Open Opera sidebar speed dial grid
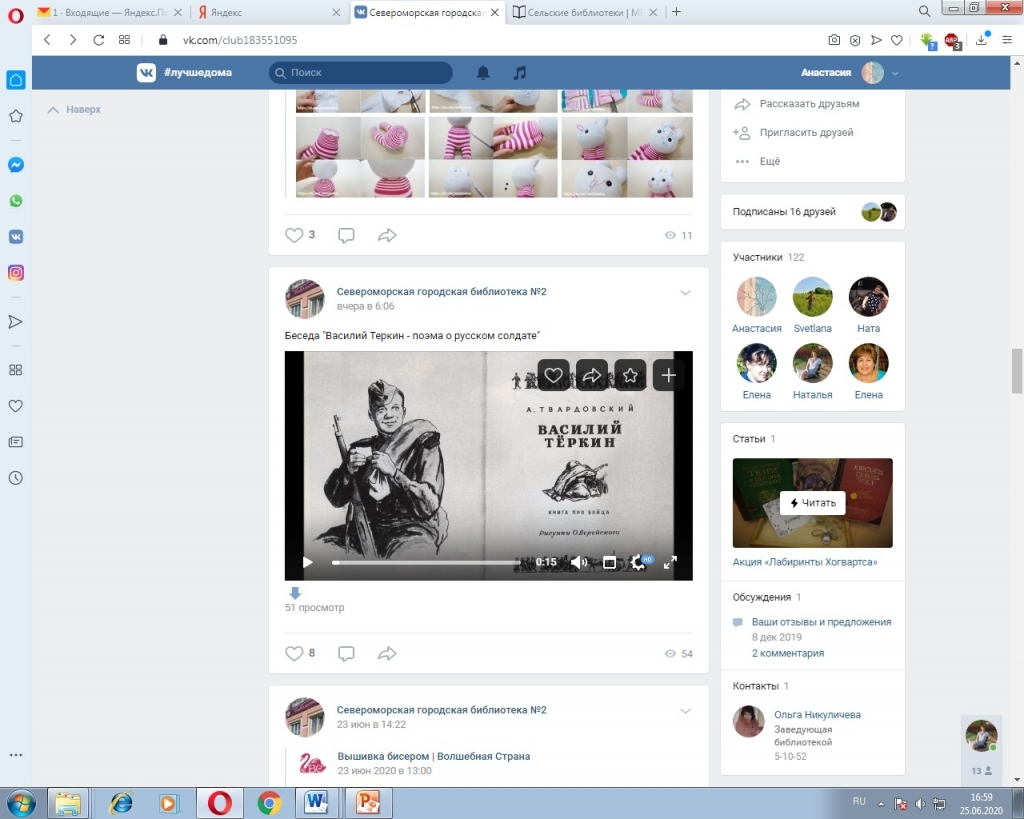The image size is (1024, 819). point(16,370)
